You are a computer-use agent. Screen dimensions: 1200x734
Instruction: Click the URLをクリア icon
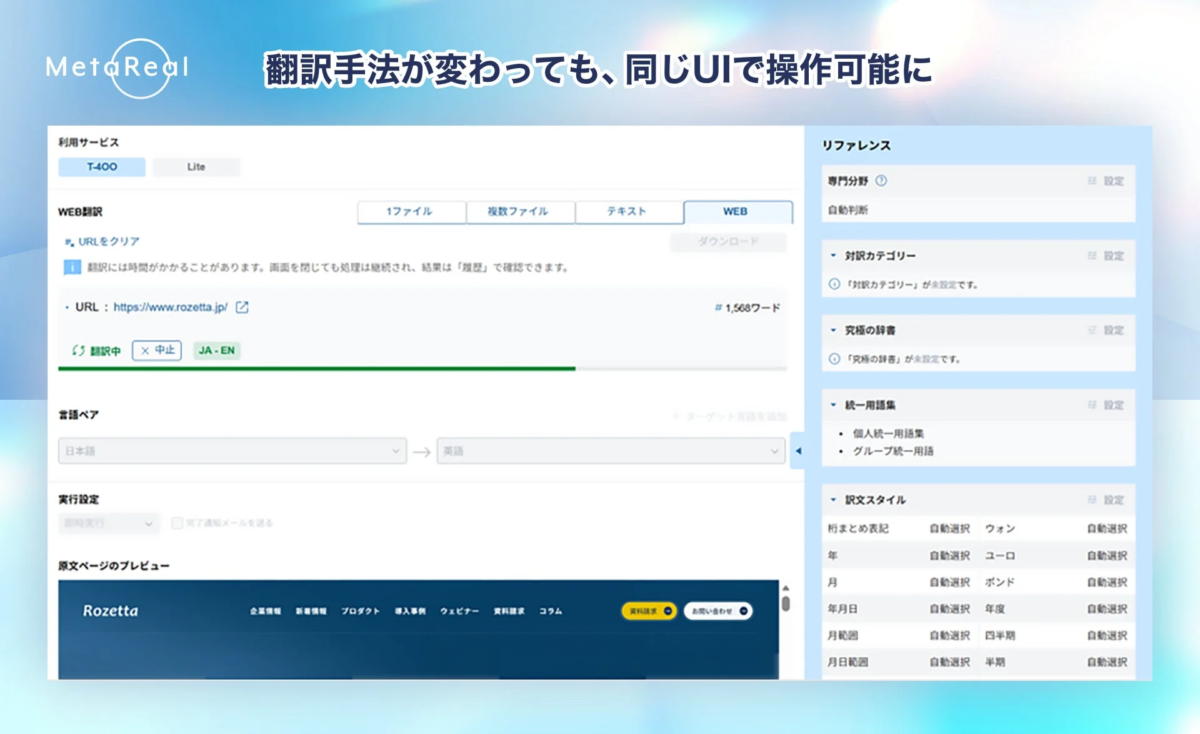[x=69, y=242]
